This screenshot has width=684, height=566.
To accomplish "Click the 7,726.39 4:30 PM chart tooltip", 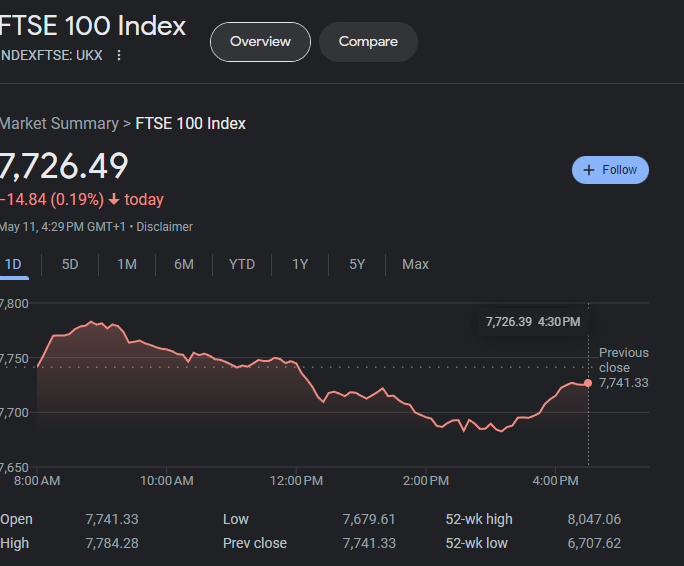I will point(533,322).
